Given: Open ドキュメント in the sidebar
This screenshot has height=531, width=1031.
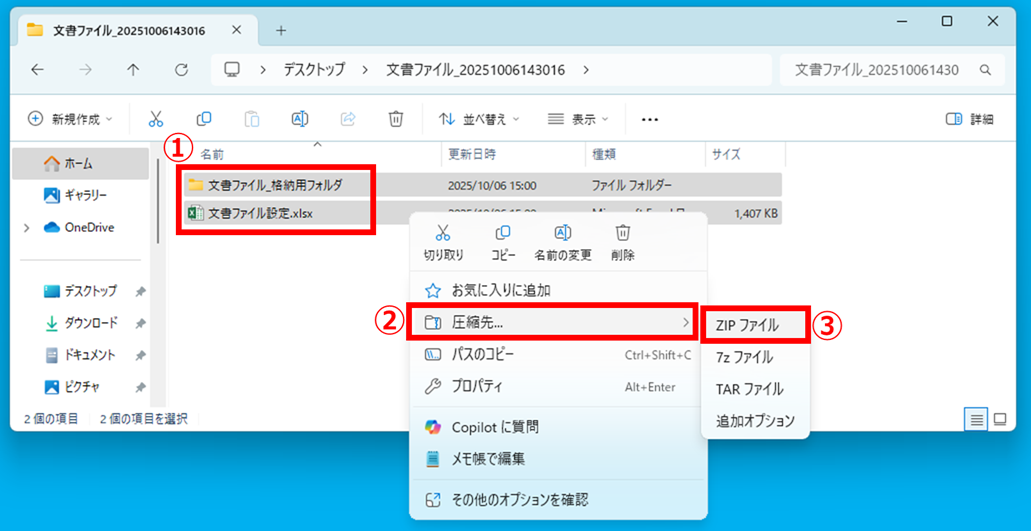Looking at the screenshot, I should click(x=80, y=355).
